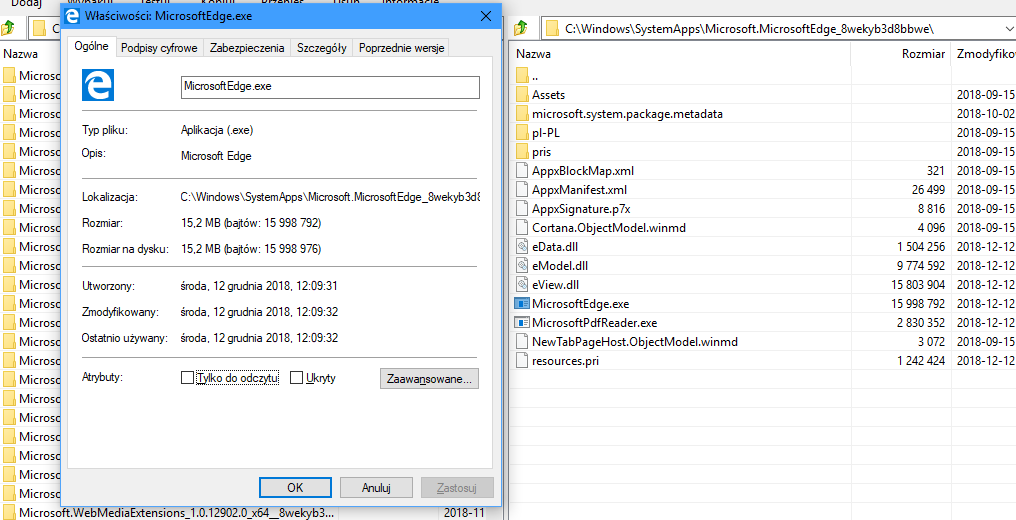Select the MicrosoftPdfReader.exe application icon
The height and width of the screenshot is (520, 1016).
pyautogui.click(x=522, y=322)
